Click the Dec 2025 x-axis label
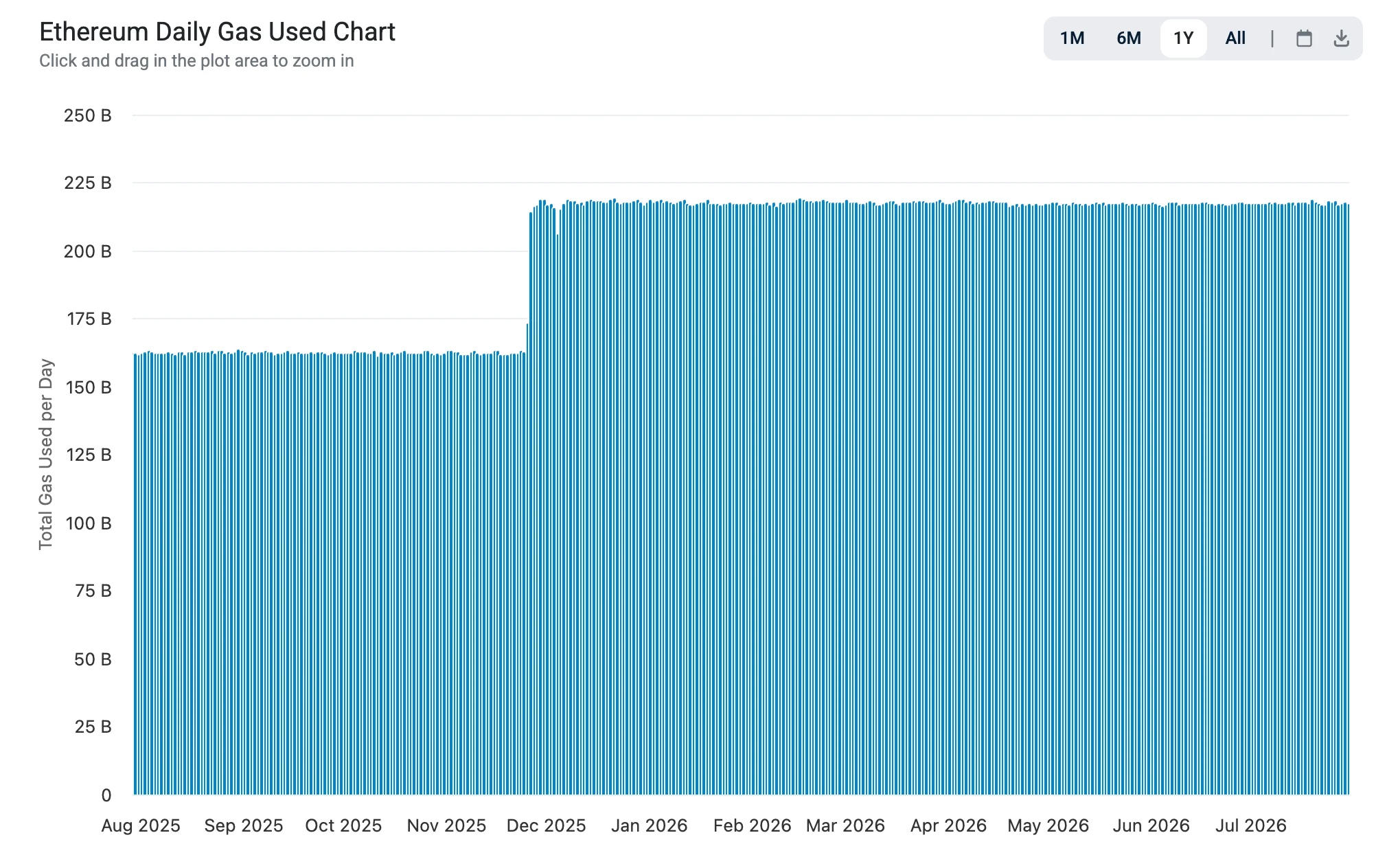The height and width of the screenshot is (868, 1376). pos(547,825)
